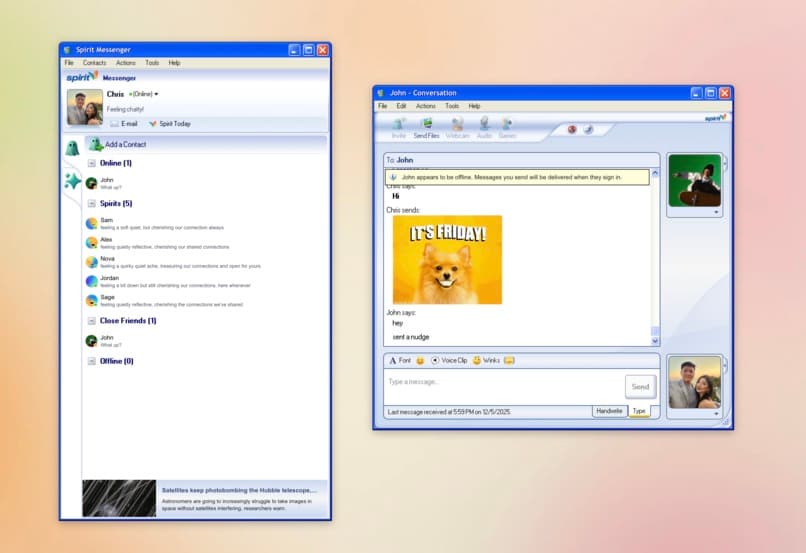Click the ghost icon in left sidebar

tap(72, 148)
